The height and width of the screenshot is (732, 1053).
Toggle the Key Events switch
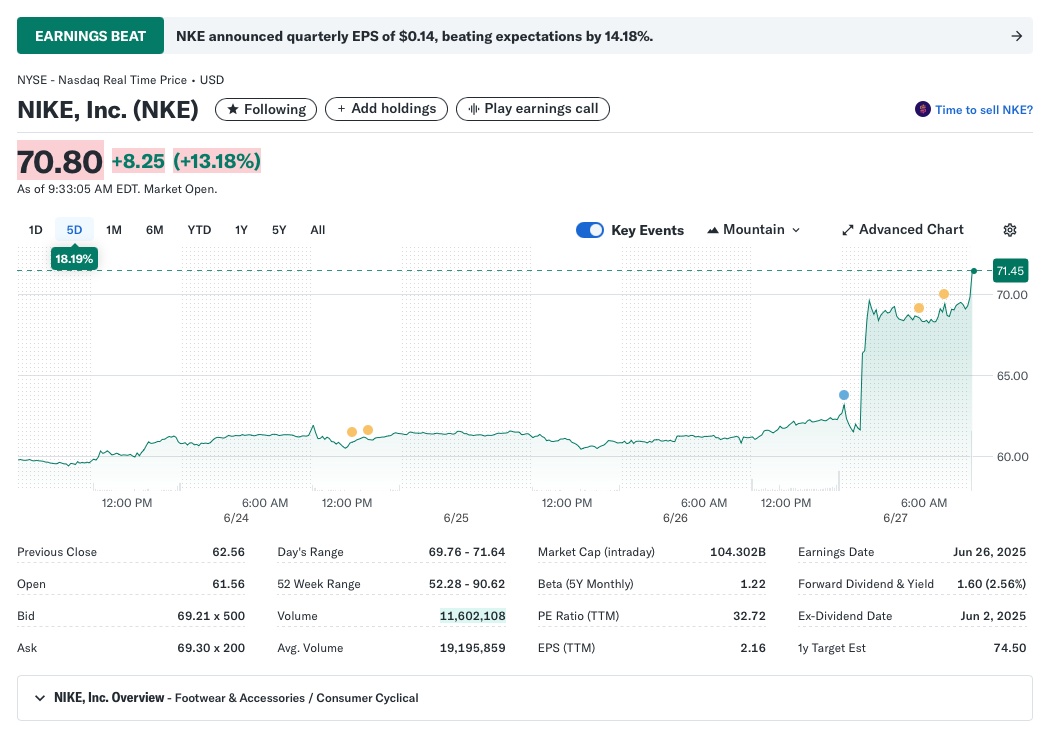point(590,230)
